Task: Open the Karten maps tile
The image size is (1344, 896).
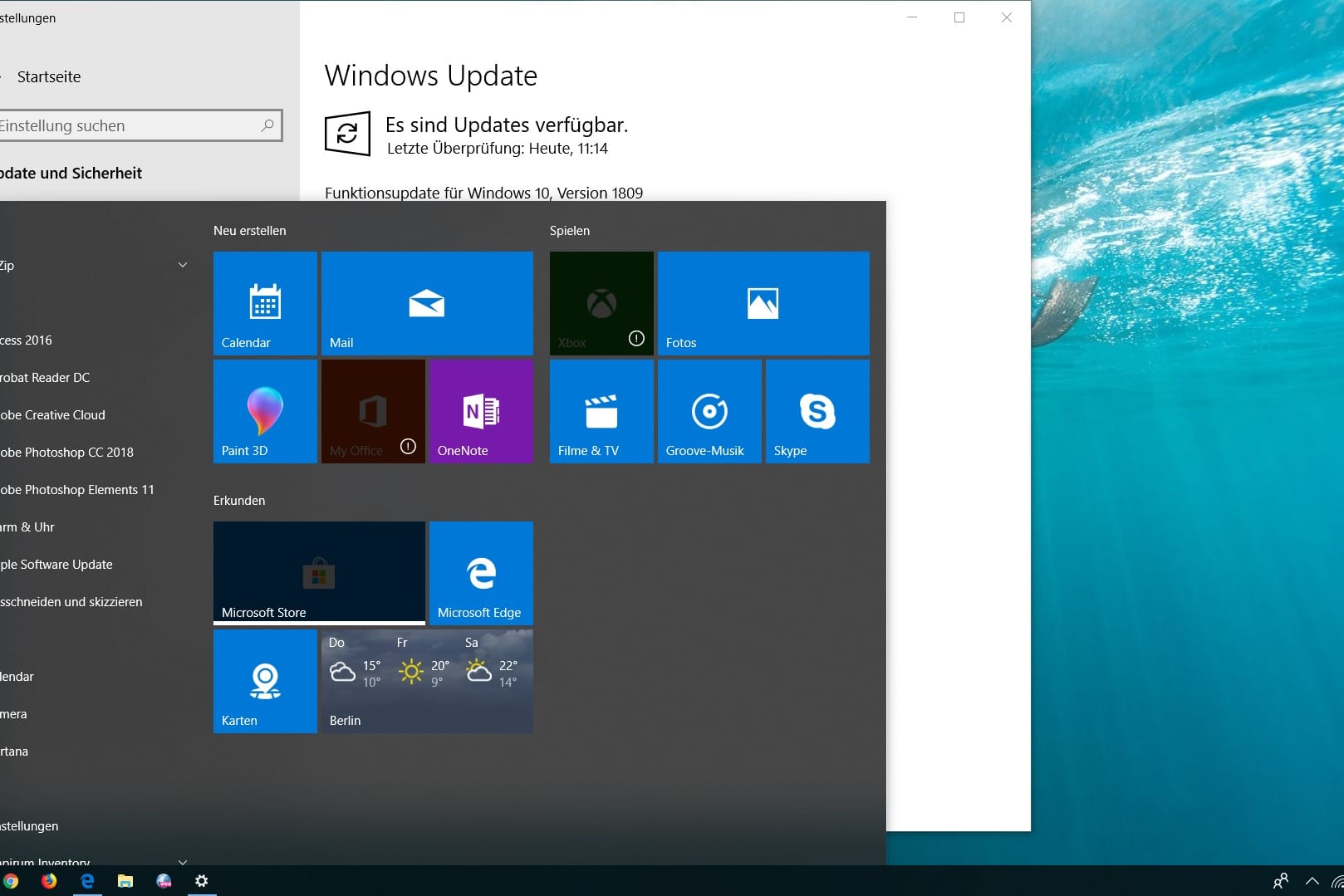Action: 265,681
